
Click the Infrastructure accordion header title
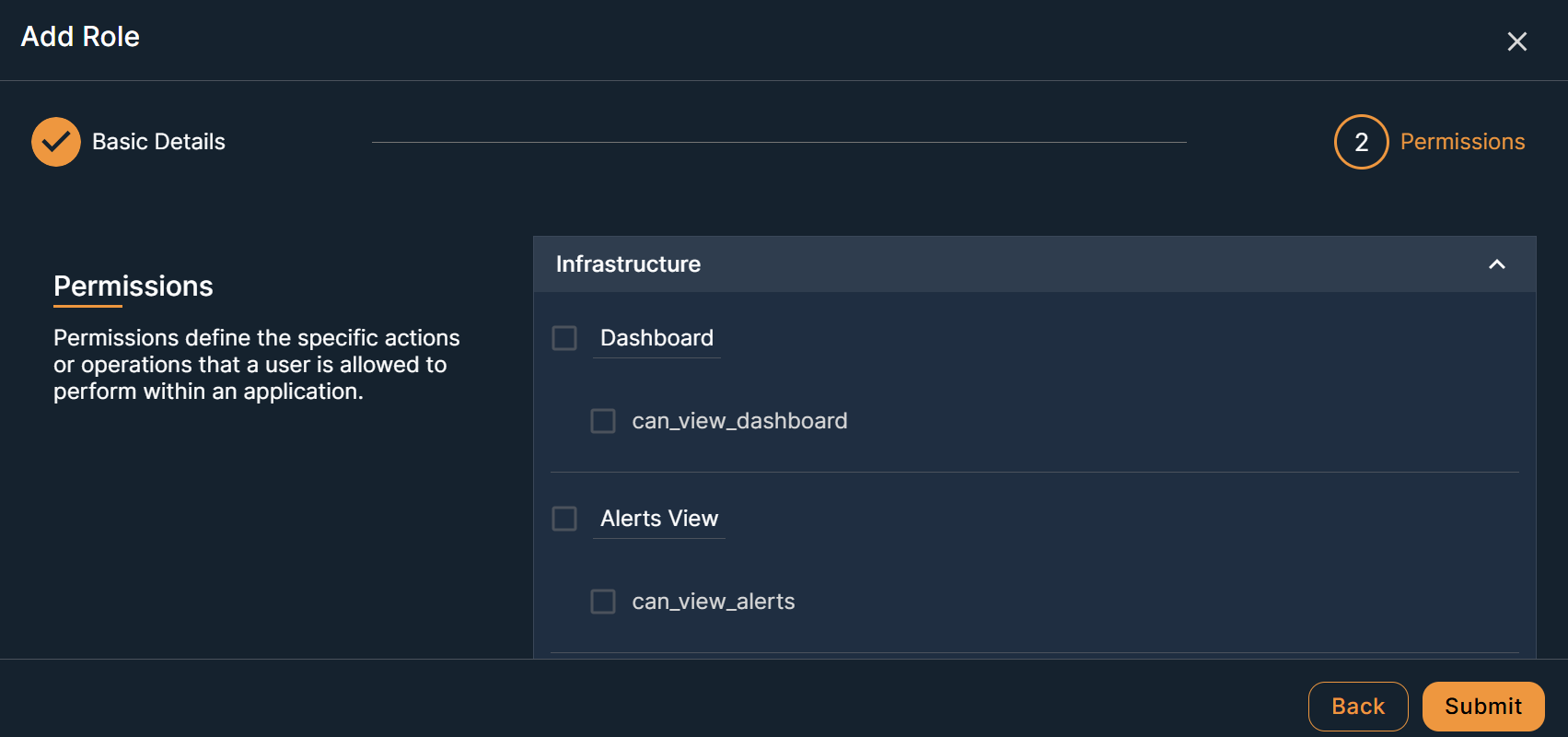click(628, 264)
